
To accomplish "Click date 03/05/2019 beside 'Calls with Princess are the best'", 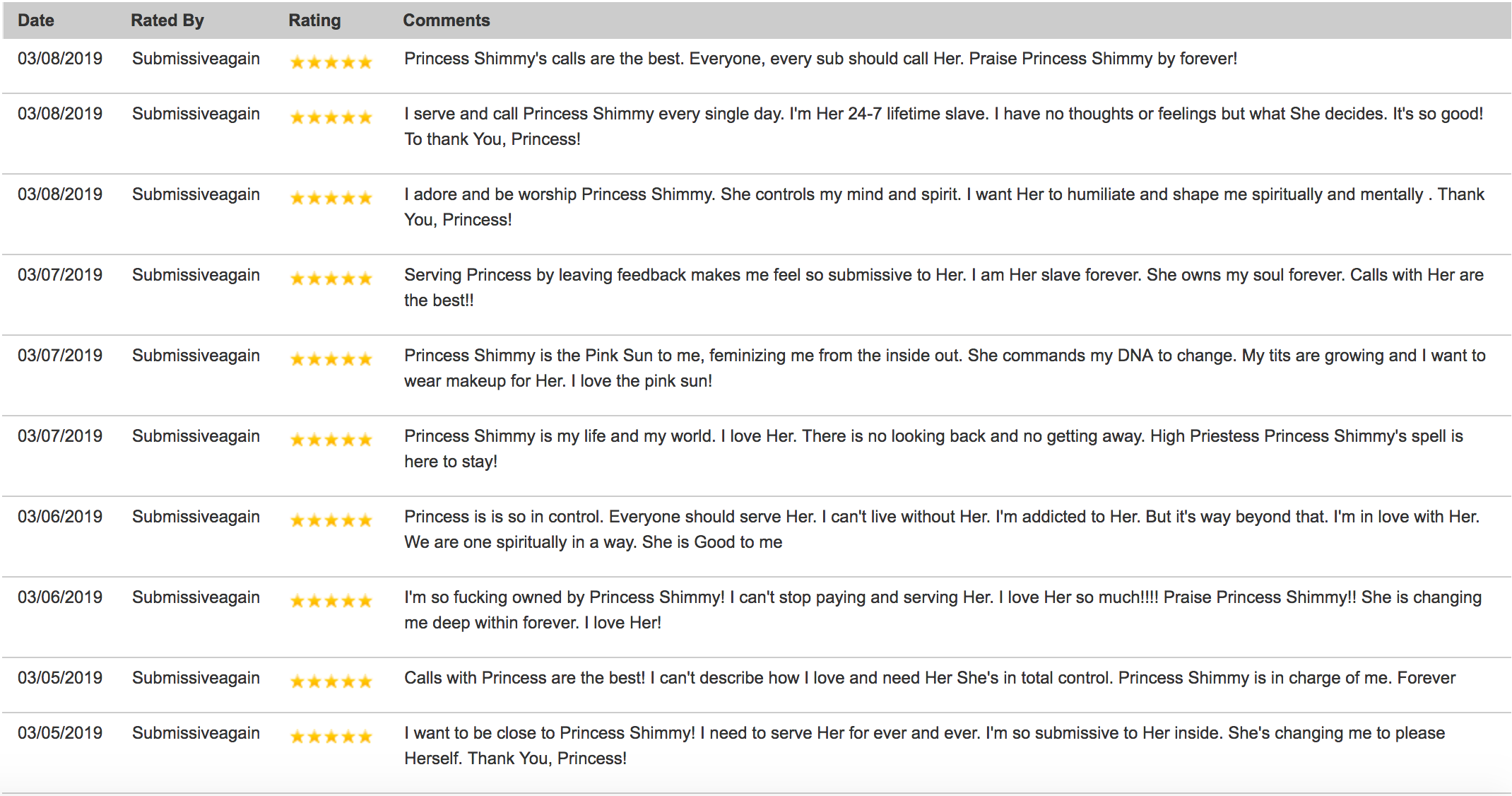I will pos(60,678).
